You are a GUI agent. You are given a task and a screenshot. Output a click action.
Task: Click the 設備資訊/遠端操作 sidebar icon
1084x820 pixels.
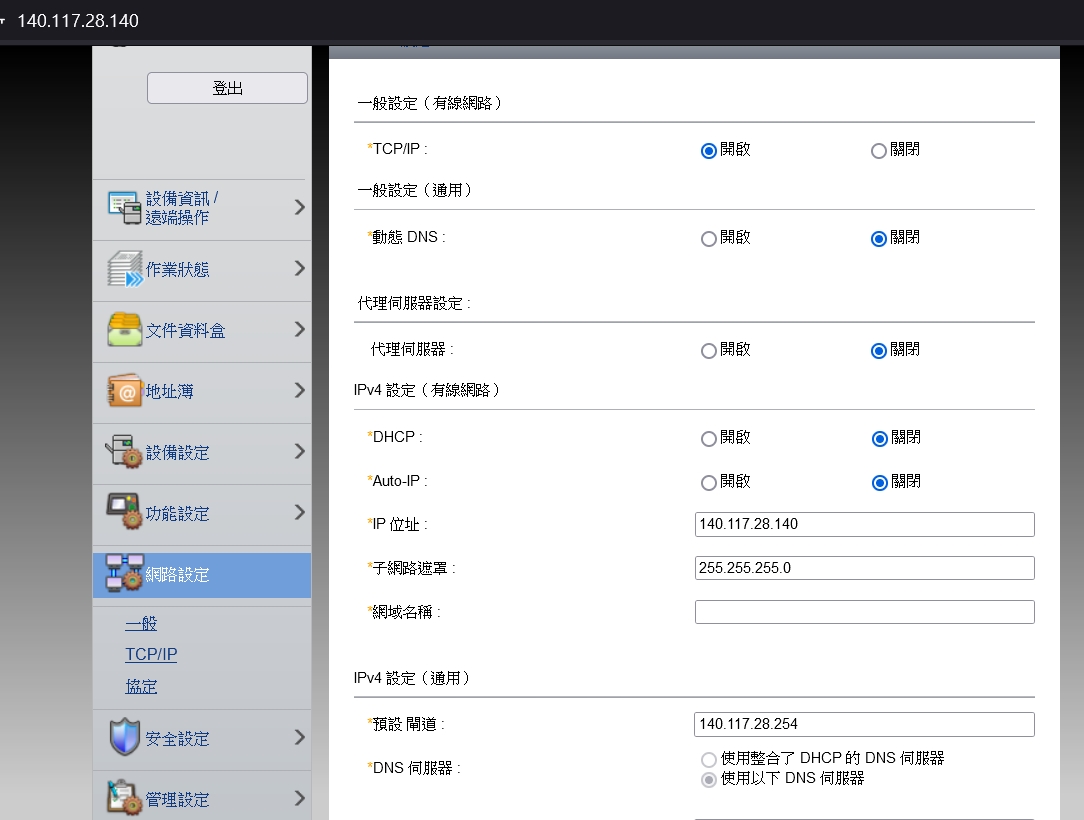(124, 207)
